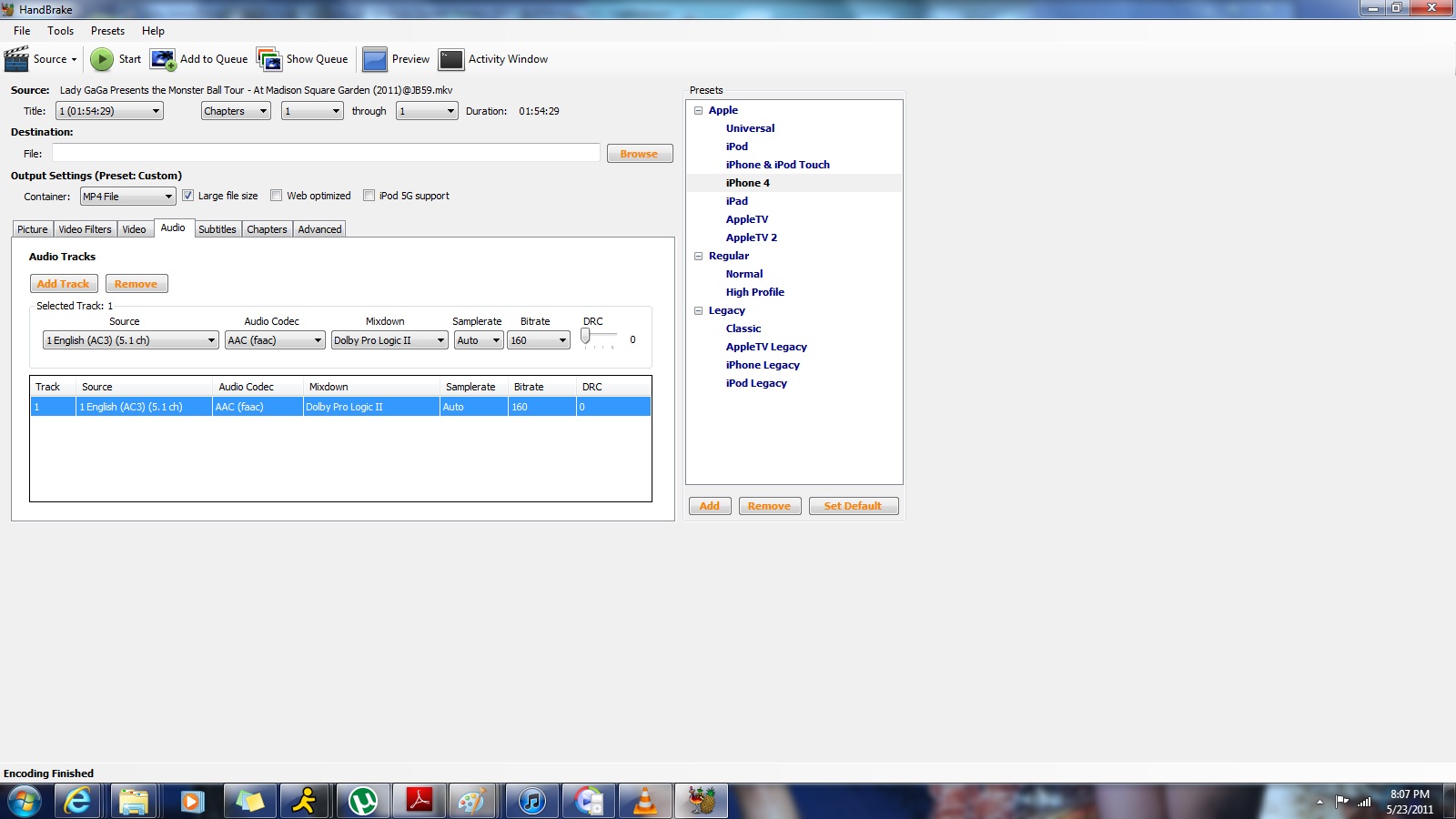Launch Internet Explorer from the taskbar

pos(78,802)
